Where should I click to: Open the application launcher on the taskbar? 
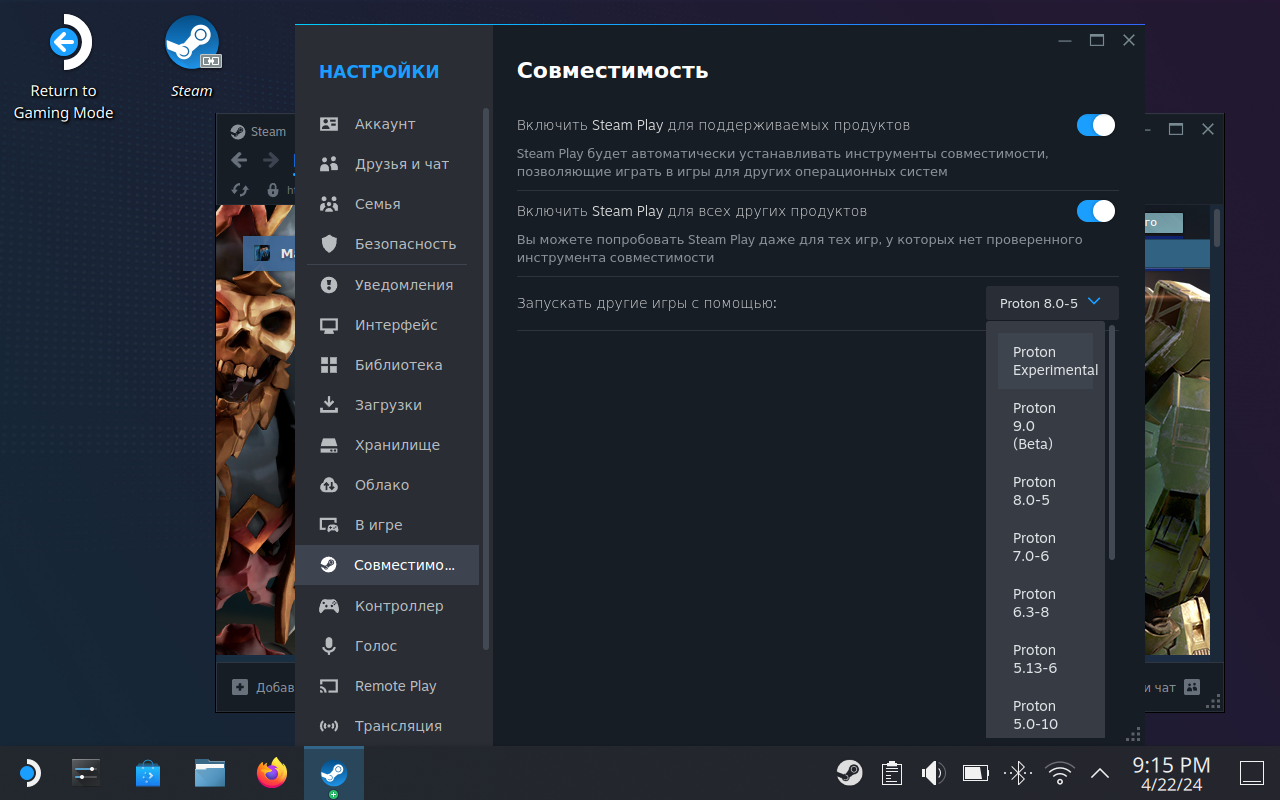tap(29, 772)
